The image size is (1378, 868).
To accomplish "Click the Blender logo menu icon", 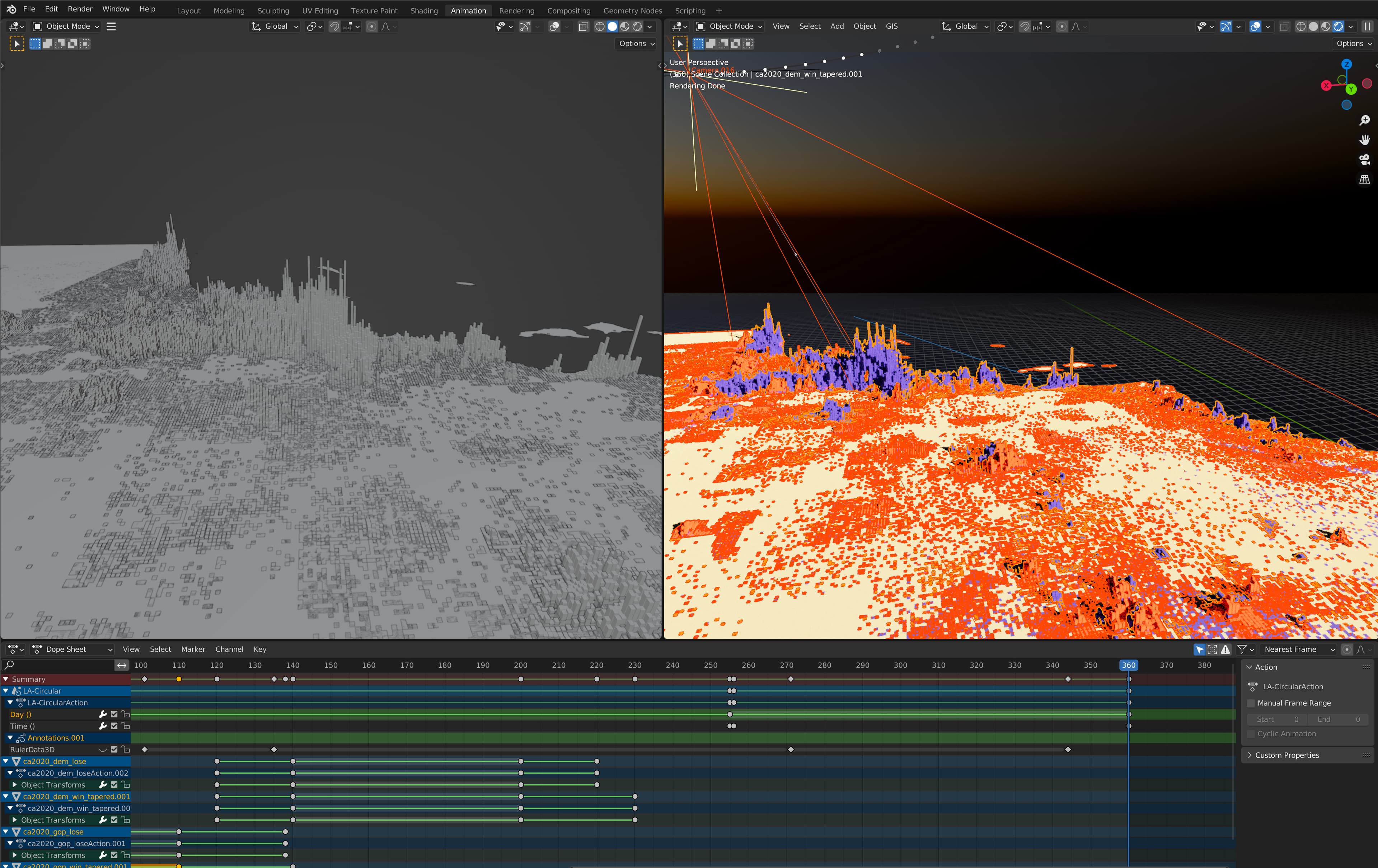I will pyautogui.click(x=11, y=9).
